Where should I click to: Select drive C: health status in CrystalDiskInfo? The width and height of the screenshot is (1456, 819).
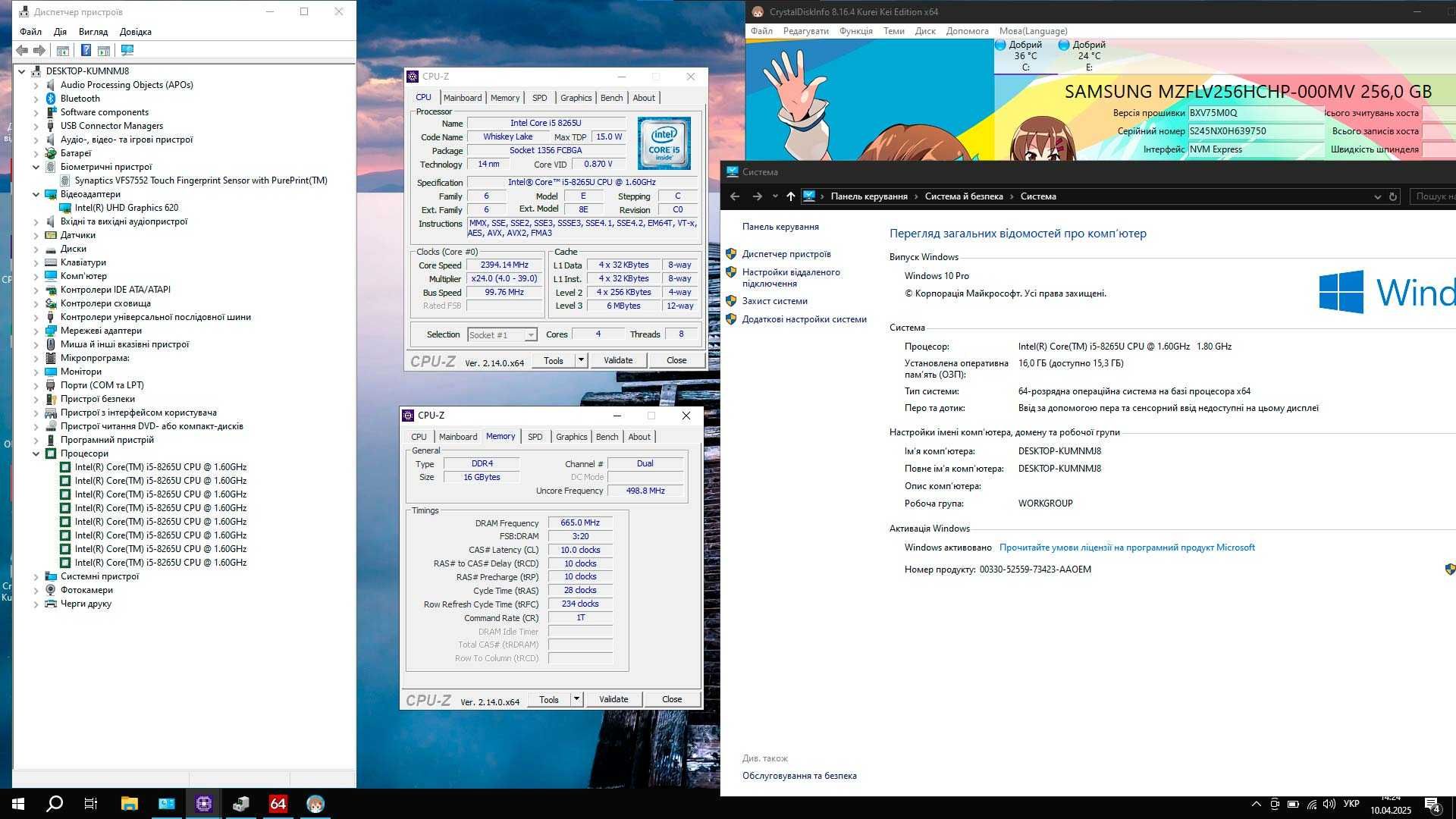click(x=1025, y=56)
